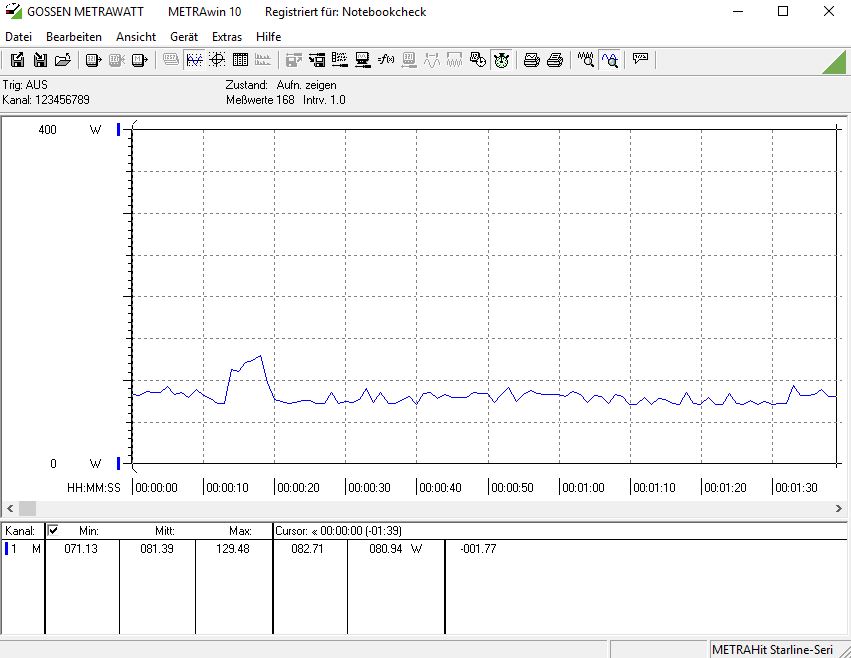This screenshot has width=851, height=658.
Task: Click the cursor value 080.94 W
Action: pos(395,549)
